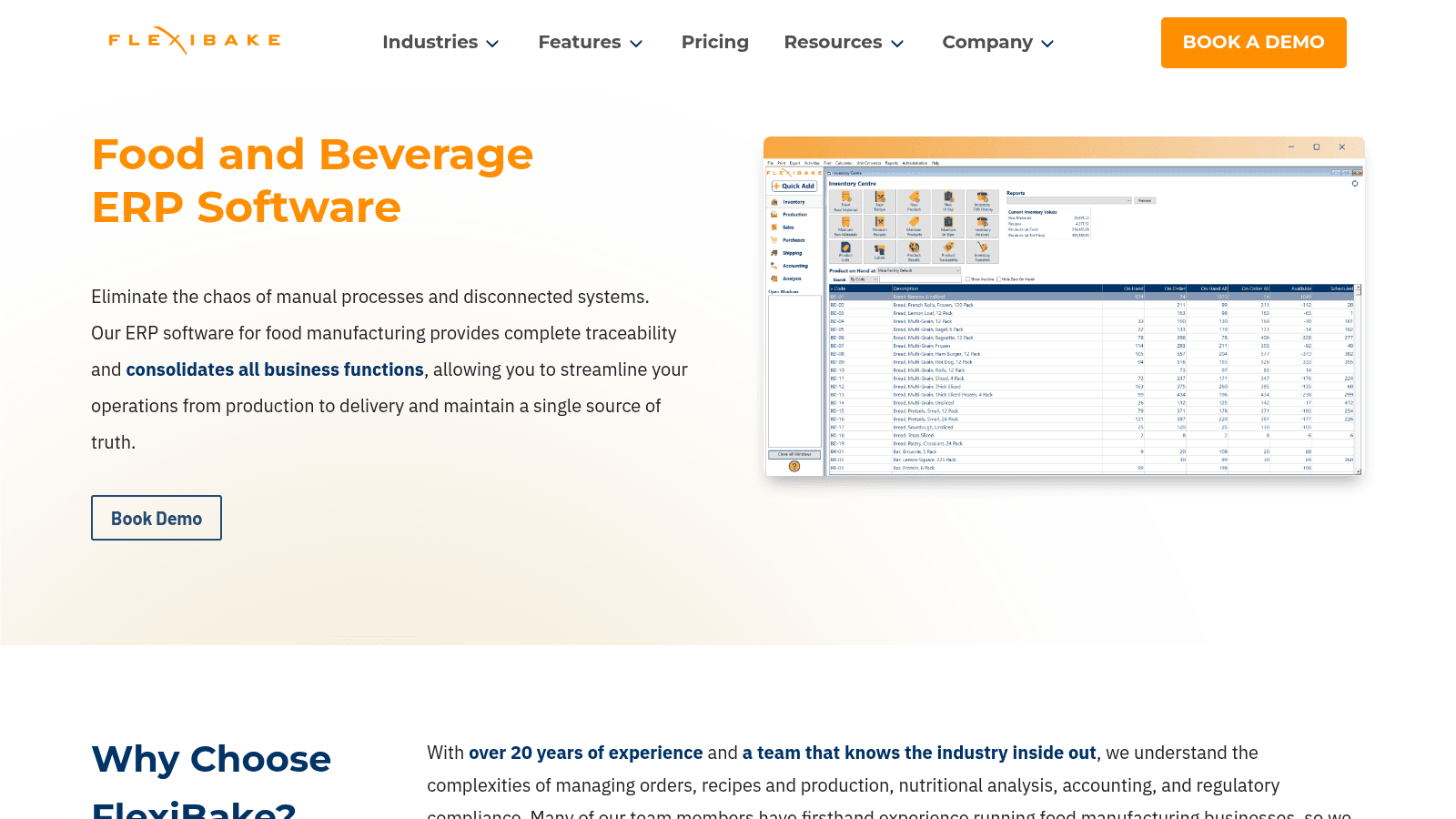Image resolution: width=1456 pixels, height=819 pixels.
Task: Click the Close all Windows button
Action: pos(794,454)
